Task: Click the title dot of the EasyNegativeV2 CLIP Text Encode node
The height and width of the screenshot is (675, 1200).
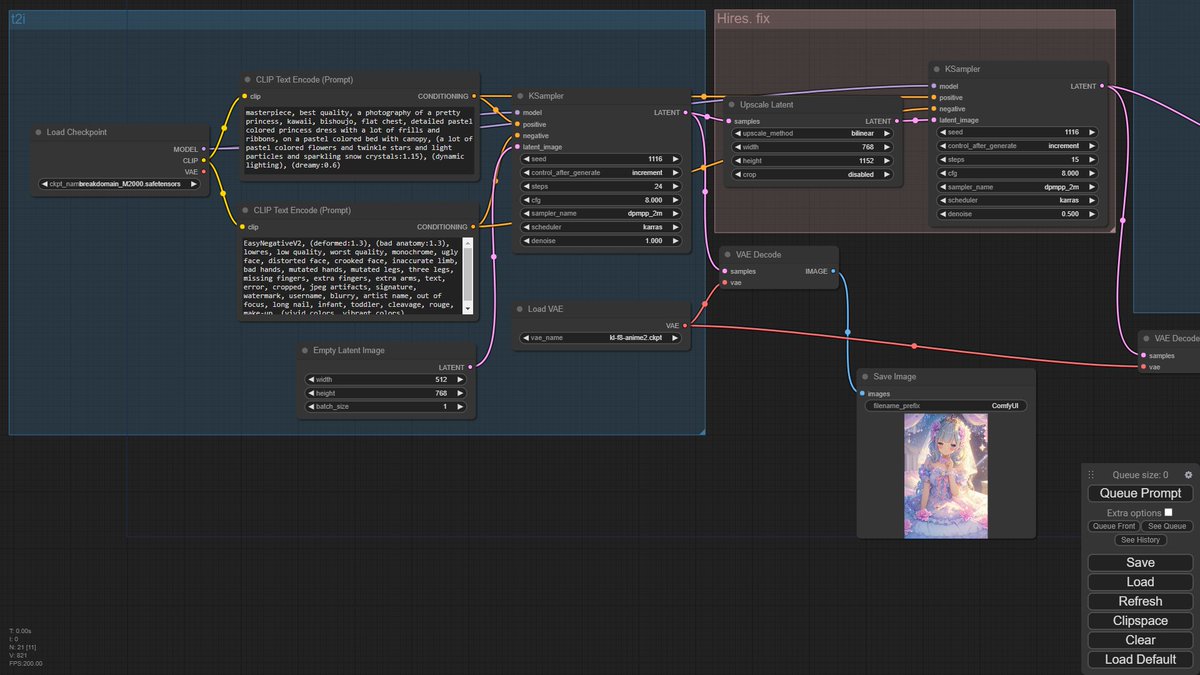Action: pyautogui.click(x=246, y=211)
